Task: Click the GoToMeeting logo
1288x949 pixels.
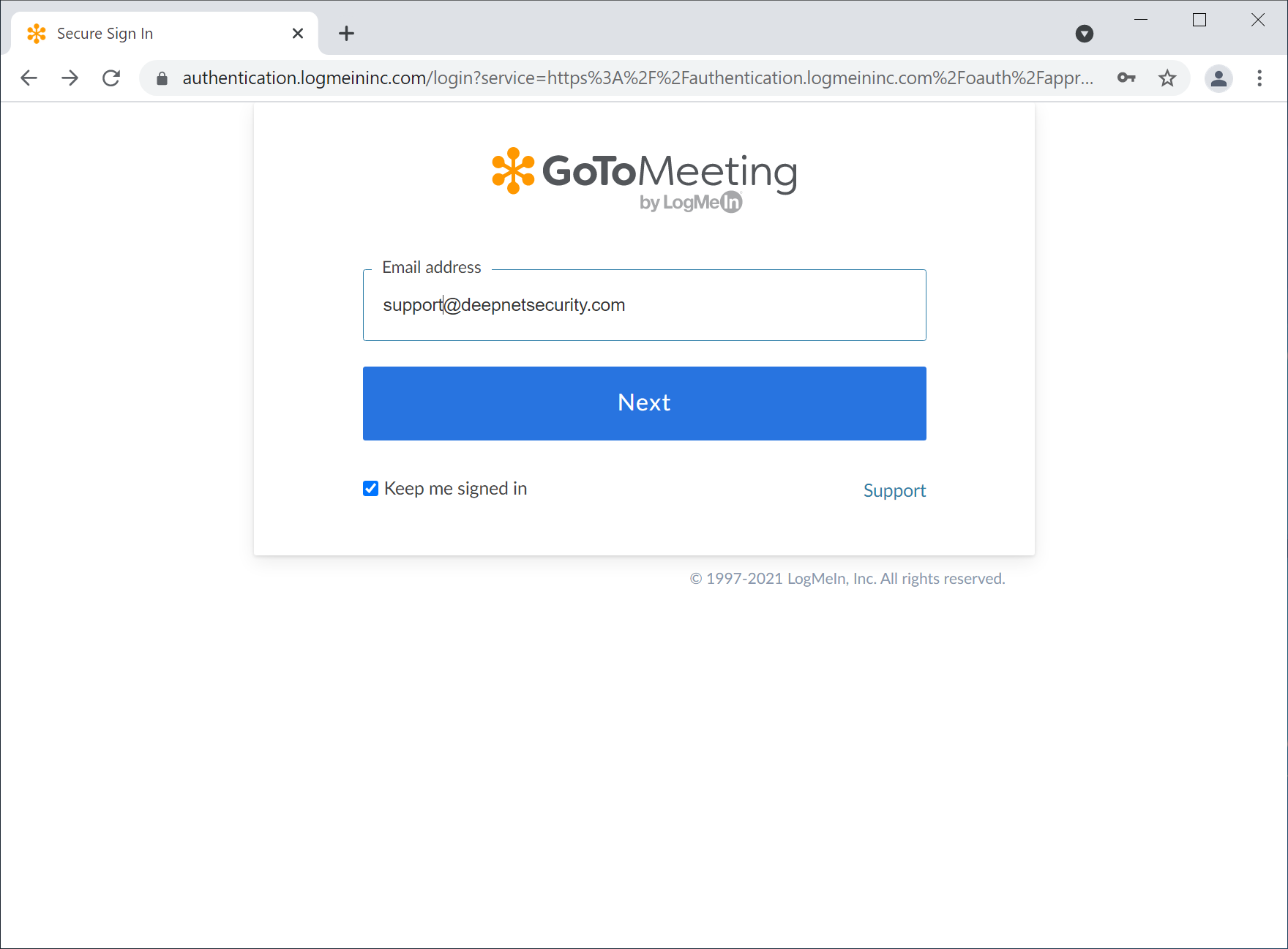Action: (644, 179)
